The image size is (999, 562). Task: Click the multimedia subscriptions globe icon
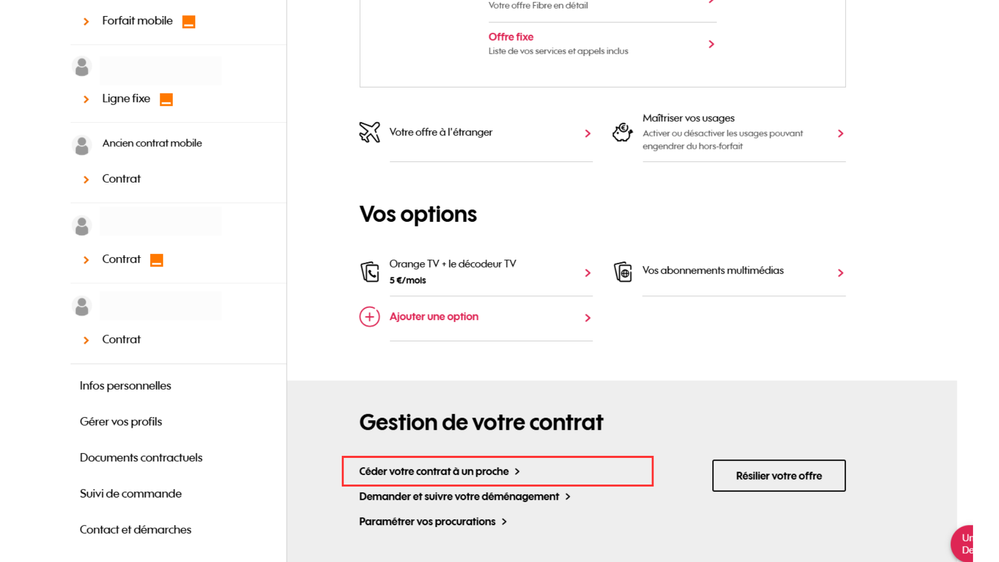[622, 272]
